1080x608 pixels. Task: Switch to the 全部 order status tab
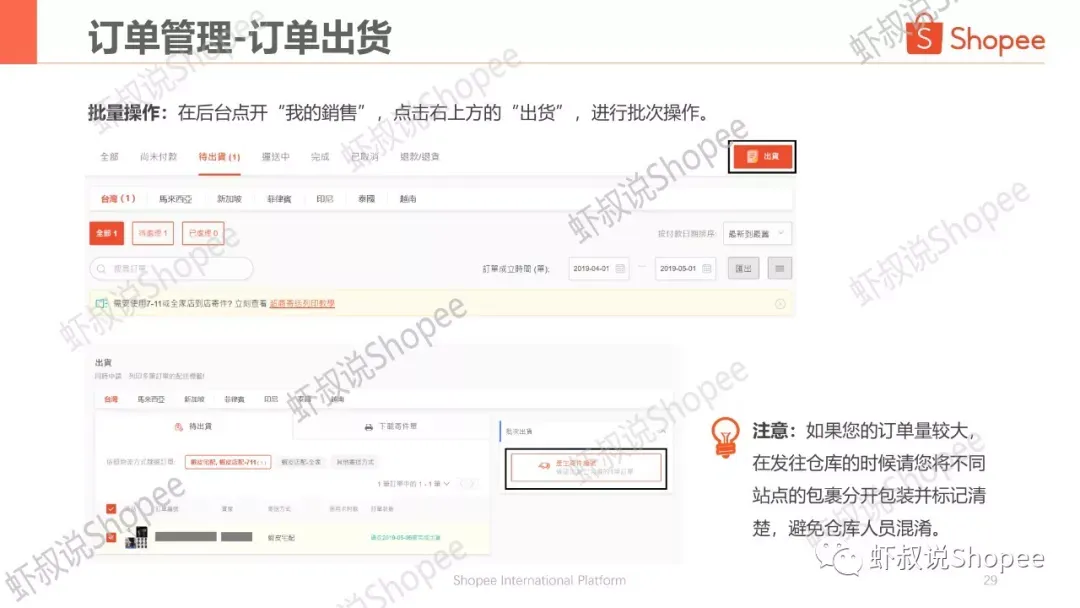[110, 157]
